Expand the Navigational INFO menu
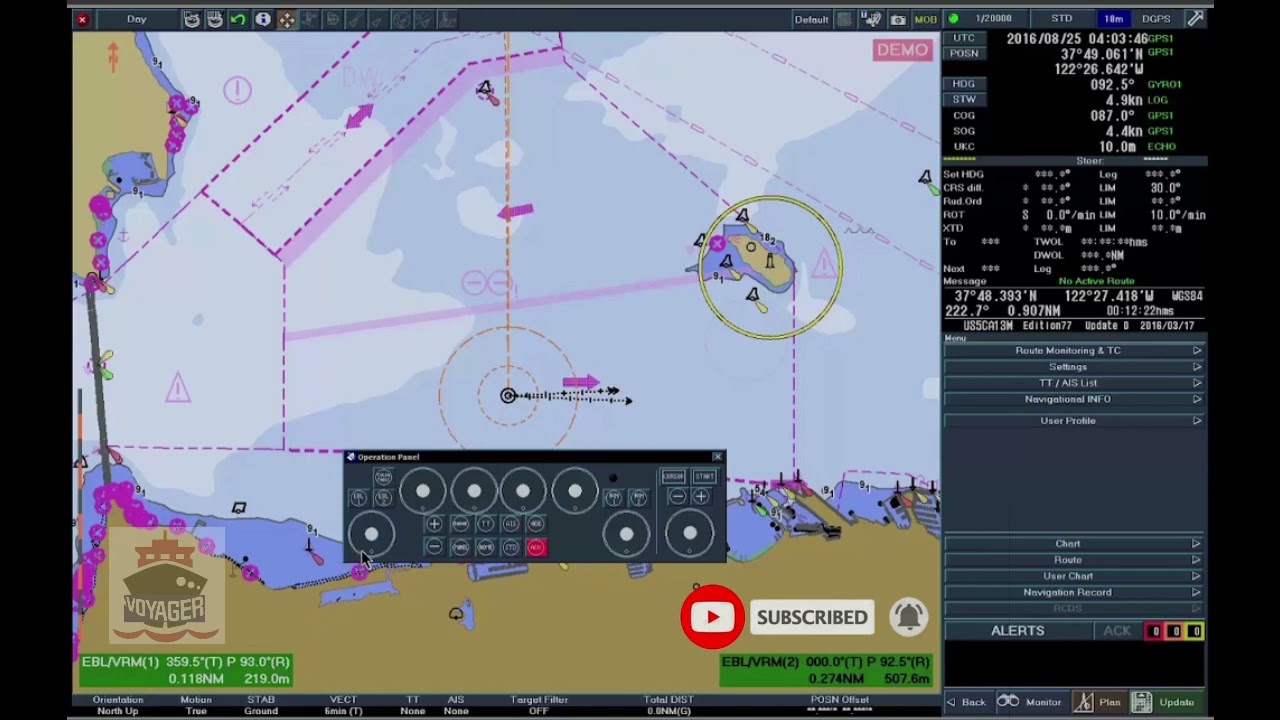Screen dimensions: 1280x720 [1073, 399]
